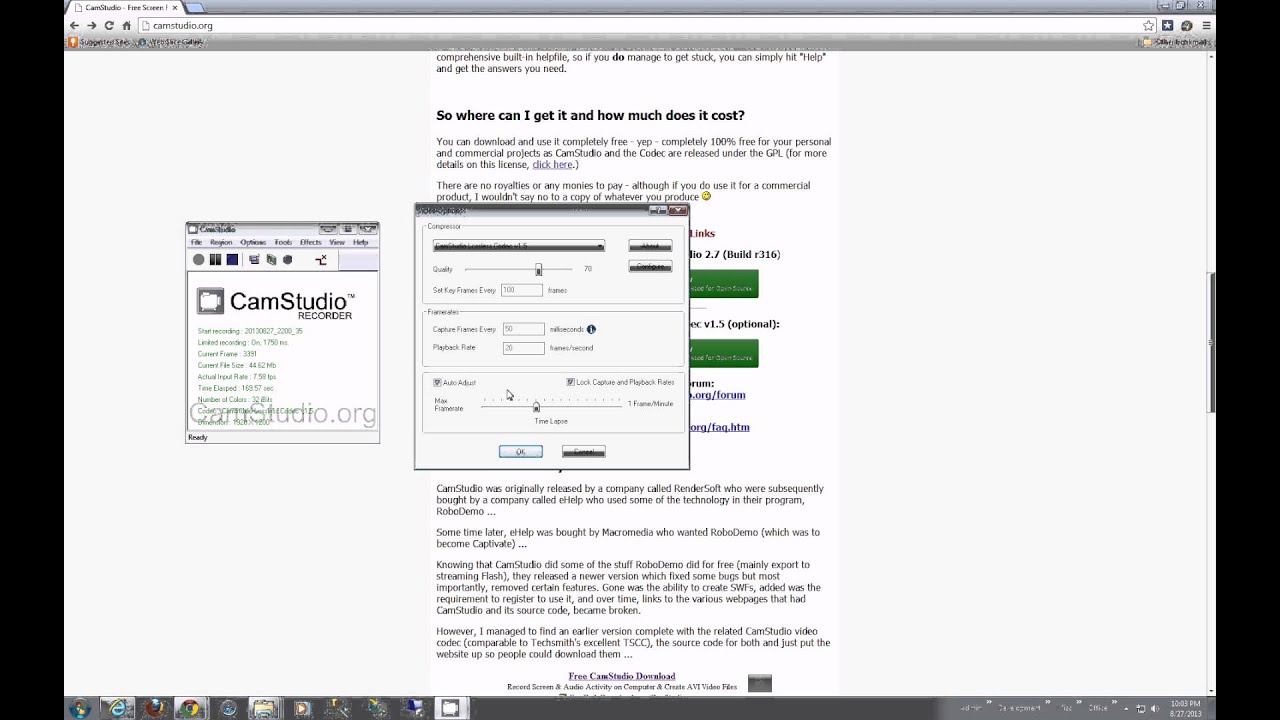Image resolution: width=1280 pixels, height=720 pixels.
Task: Go forward in the Chrome browser
Action: click(91, 25)
